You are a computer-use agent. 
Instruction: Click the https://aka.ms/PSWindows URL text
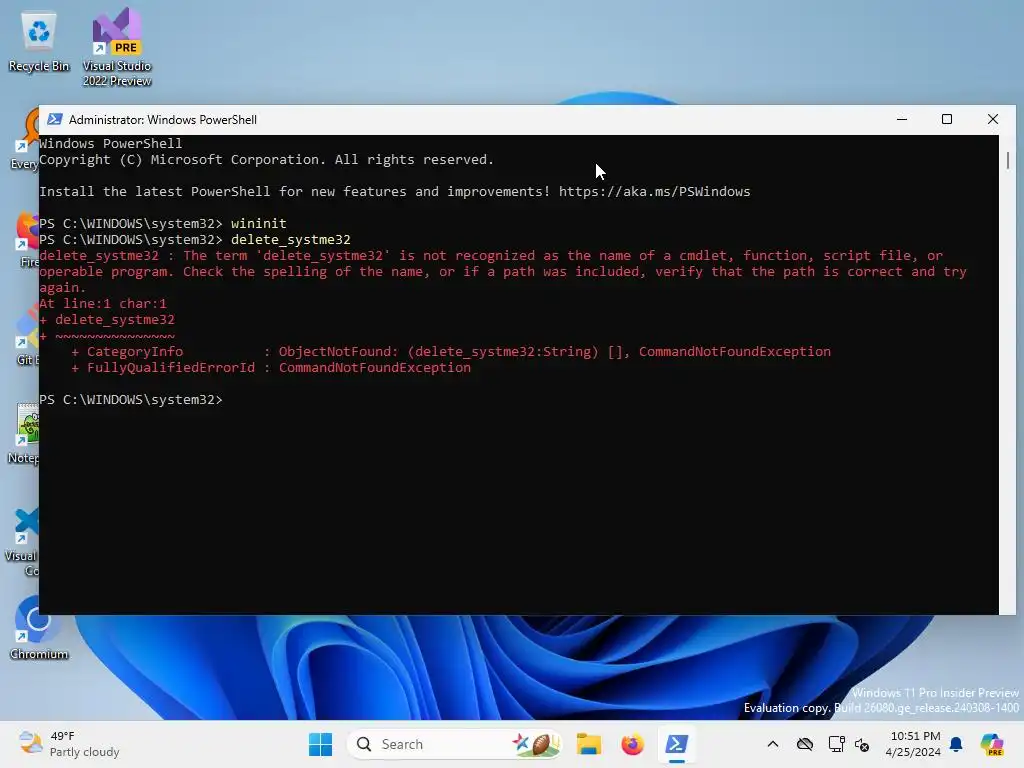654,192
